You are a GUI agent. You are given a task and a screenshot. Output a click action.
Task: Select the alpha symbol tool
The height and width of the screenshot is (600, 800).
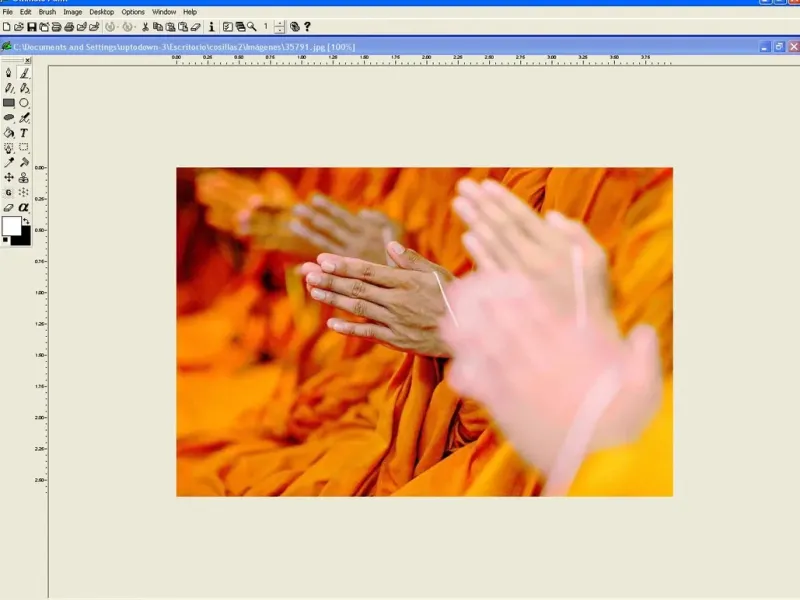click(24, 208)
